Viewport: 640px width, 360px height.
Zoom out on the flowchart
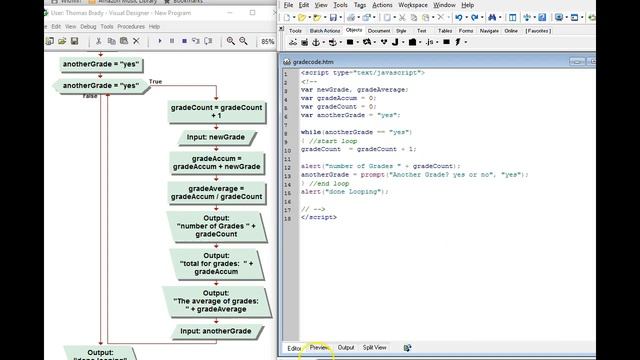[243, 41]
